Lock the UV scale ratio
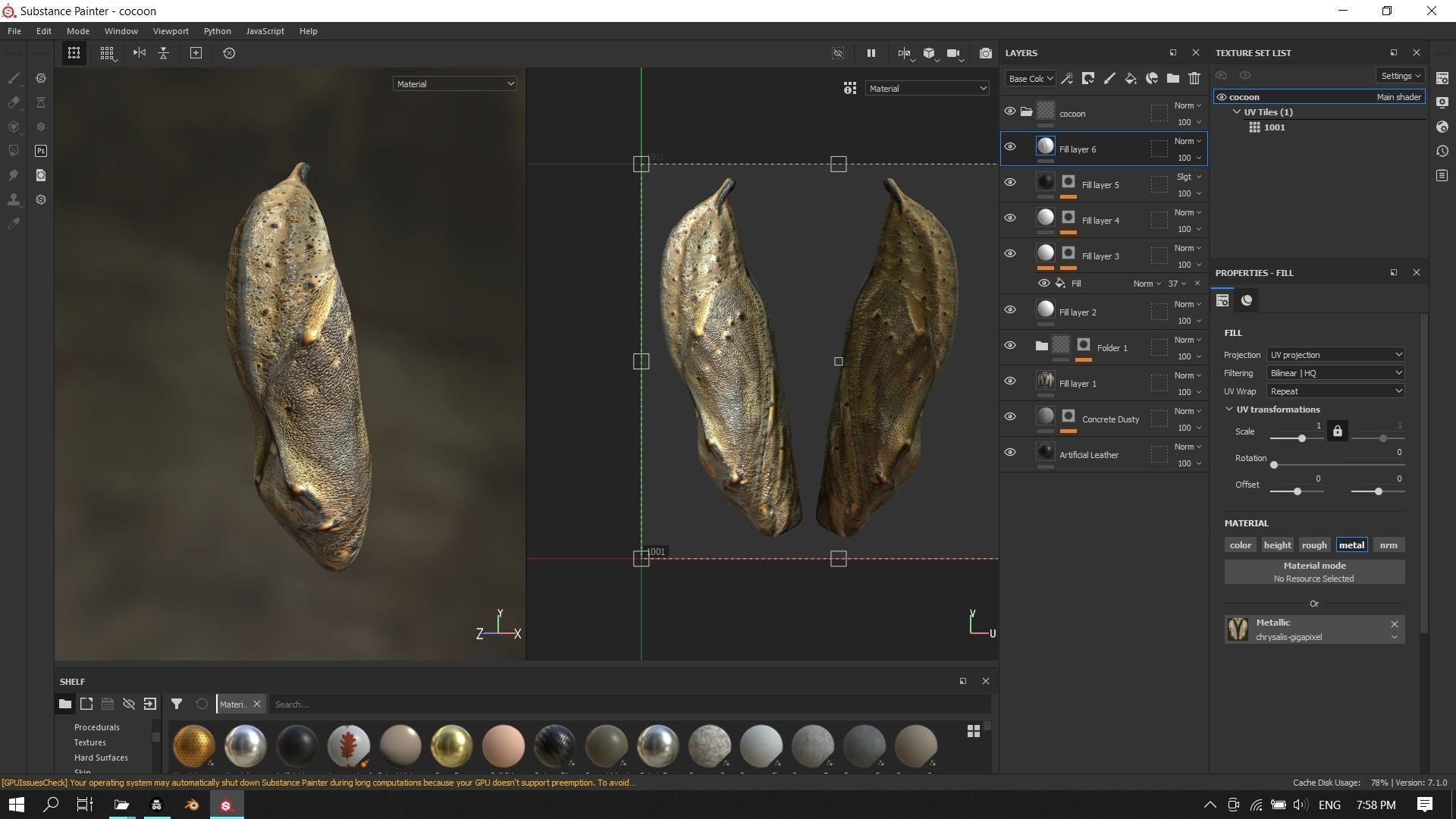This screenshot has height=819, width=1456. (1338, 431)
